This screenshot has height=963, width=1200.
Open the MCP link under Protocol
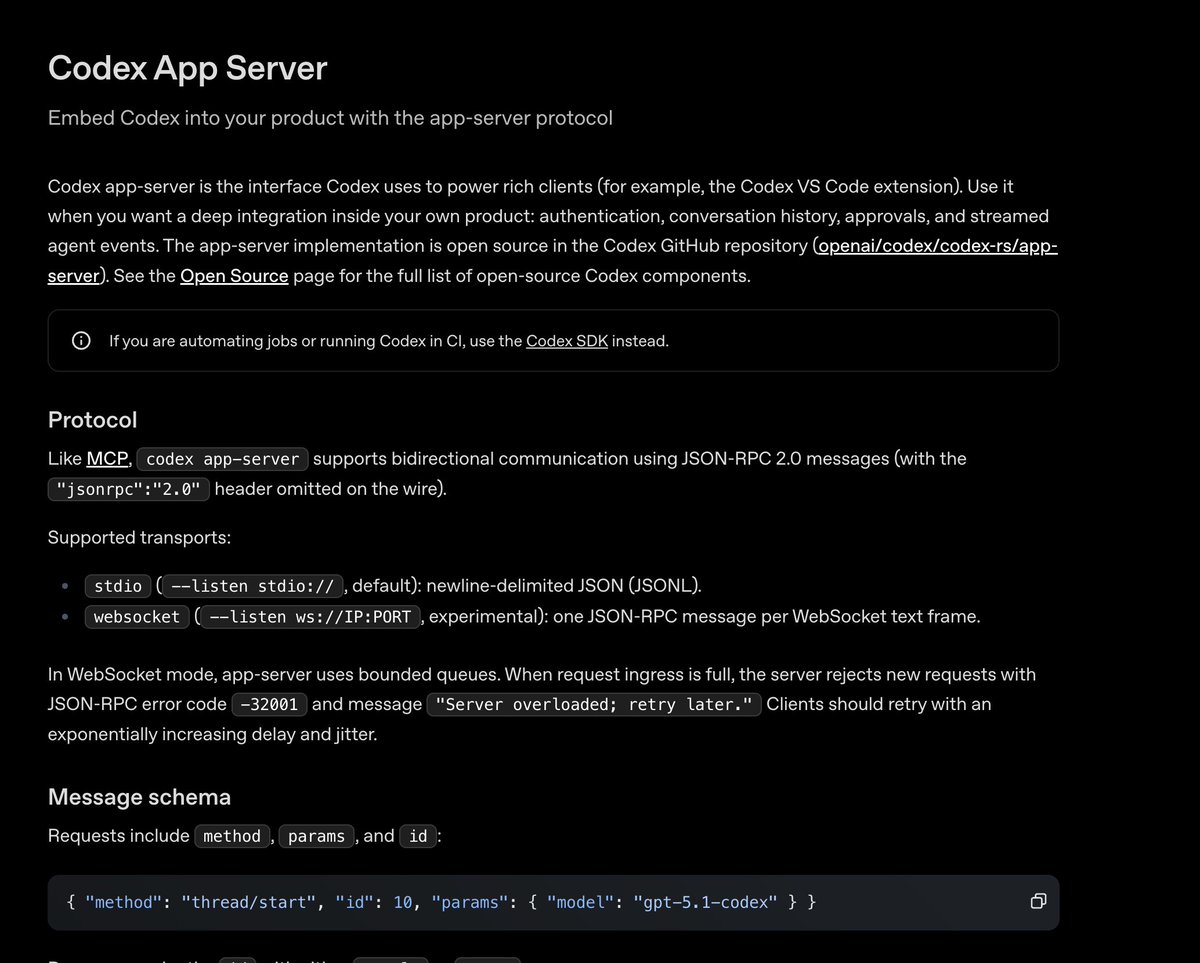[107, 459]
